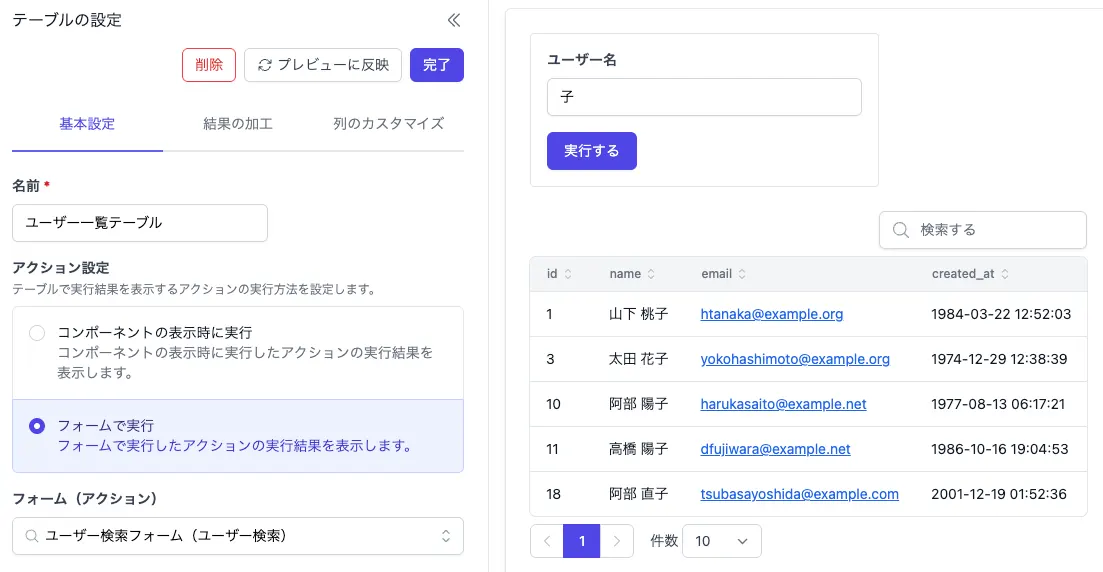The height and width of the screenshot is (572, 1103).
Task: Click the id cell 3
Action: point(550,360)
